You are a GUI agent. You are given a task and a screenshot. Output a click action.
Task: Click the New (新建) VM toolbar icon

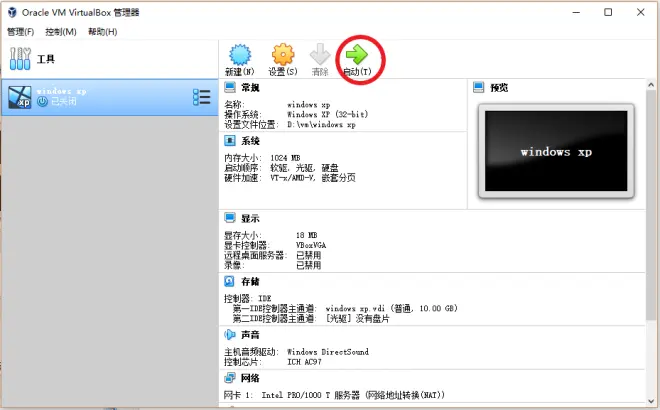240,55
